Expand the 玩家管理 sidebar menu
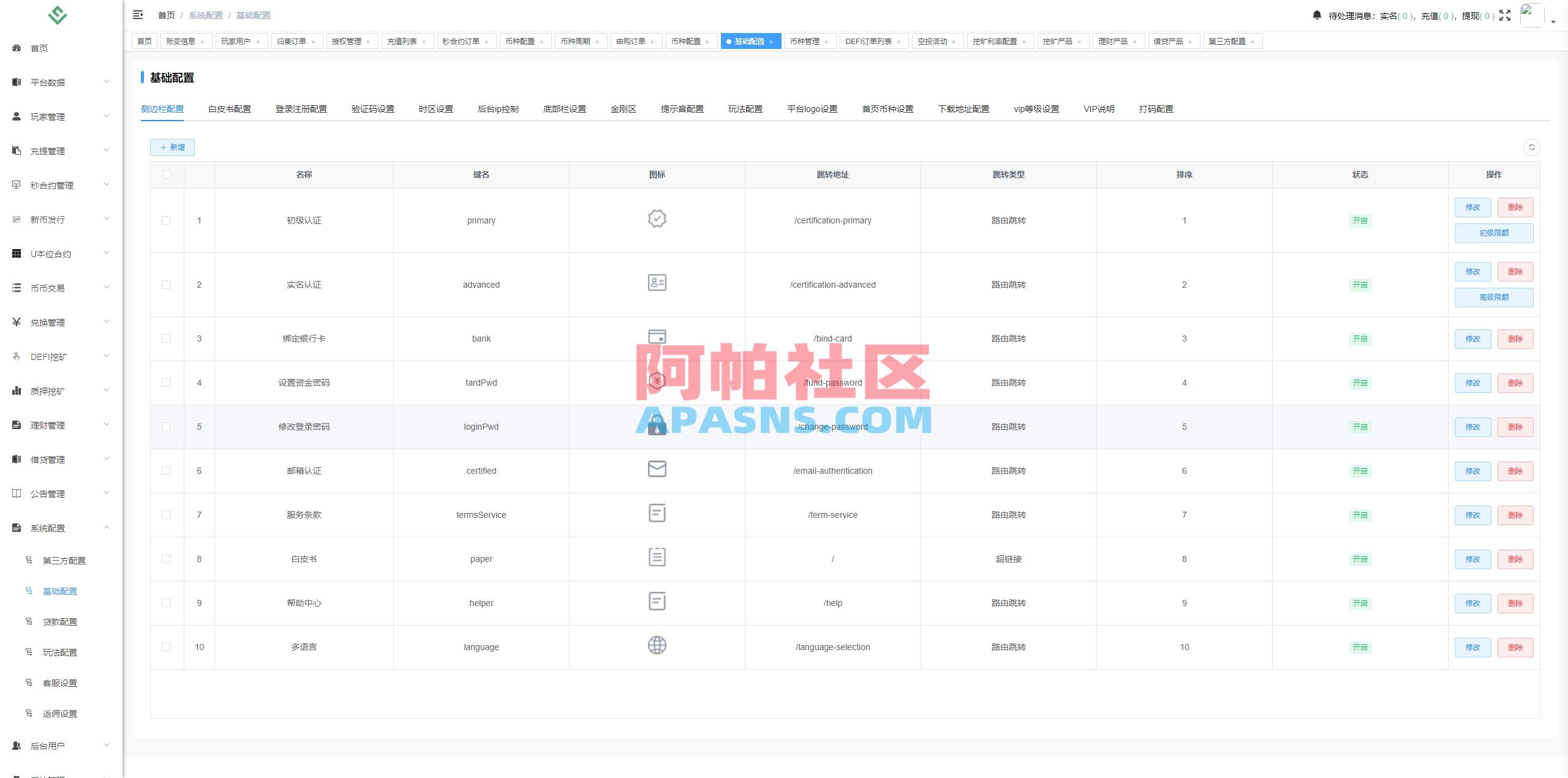The image size is (1568, 778). [x=61, y=116]
